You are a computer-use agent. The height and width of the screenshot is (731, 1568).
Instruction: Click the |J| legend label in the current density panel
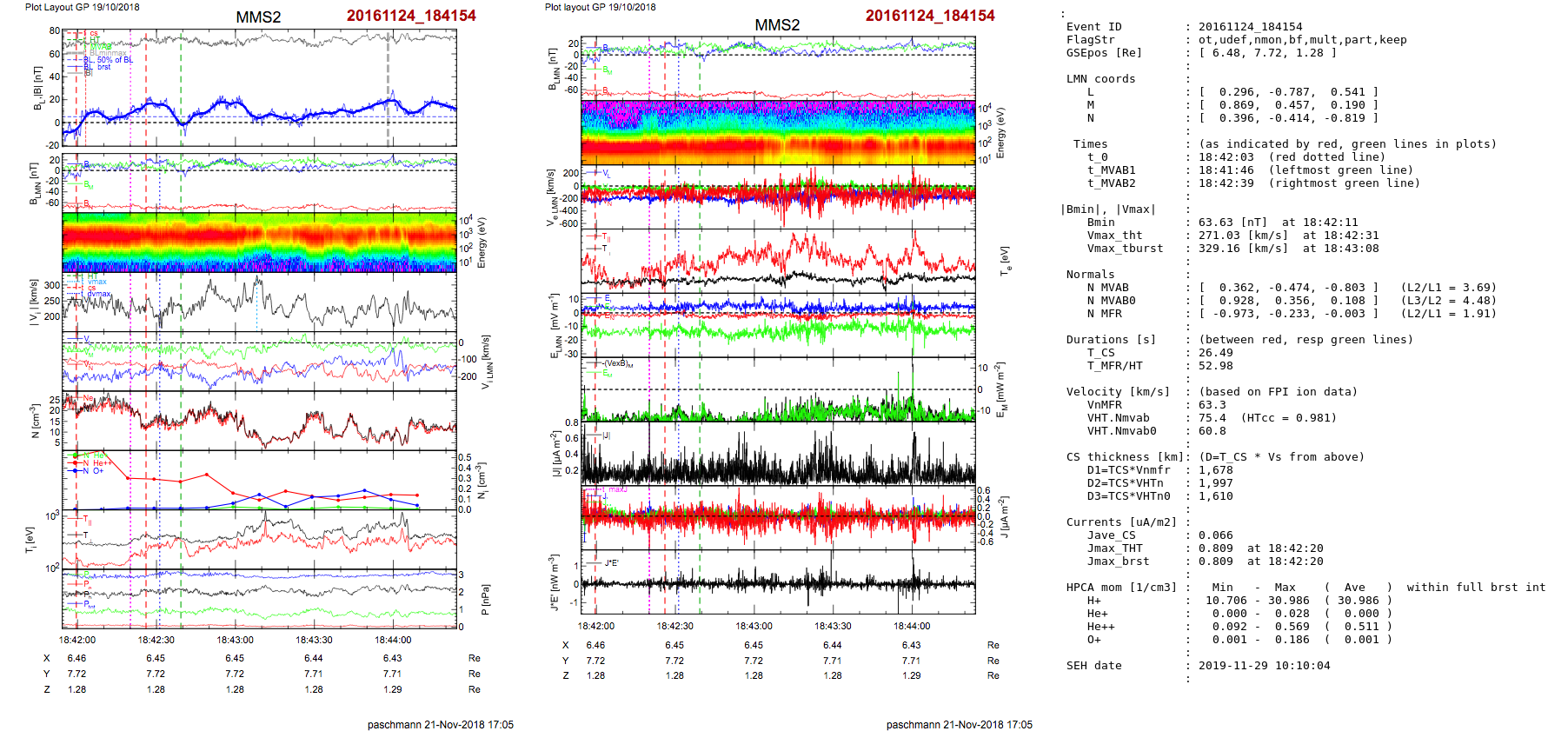pyautogui.click(x=606, y=435)
